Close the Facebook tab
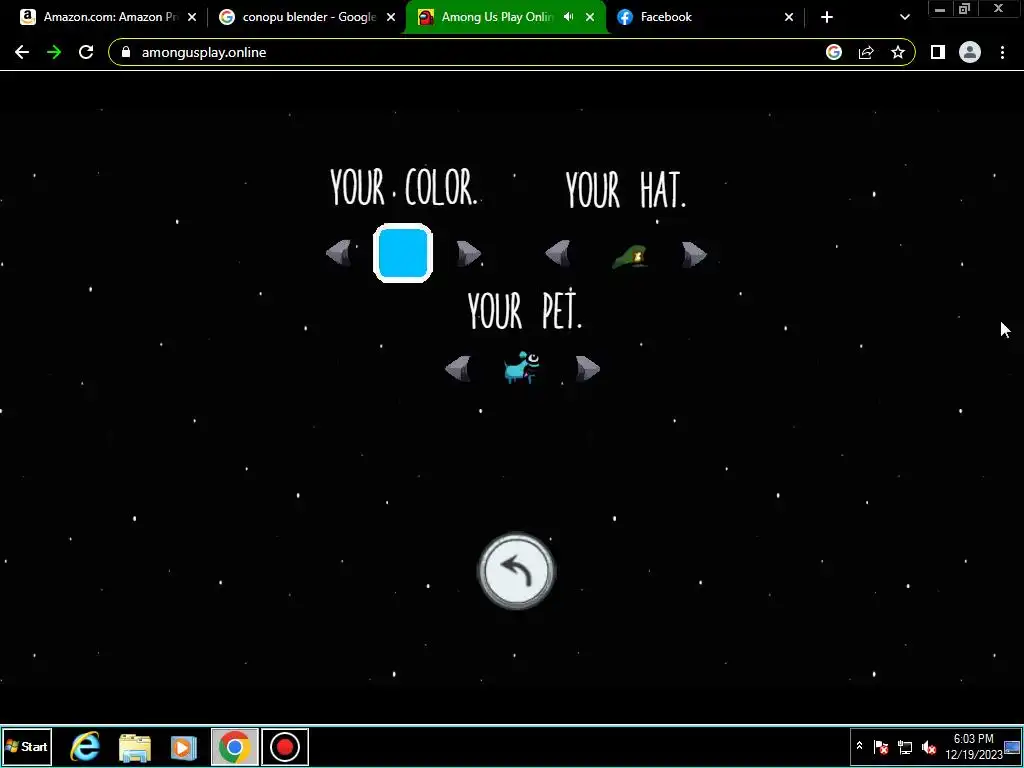1024x768 pixels. [789, 17]
